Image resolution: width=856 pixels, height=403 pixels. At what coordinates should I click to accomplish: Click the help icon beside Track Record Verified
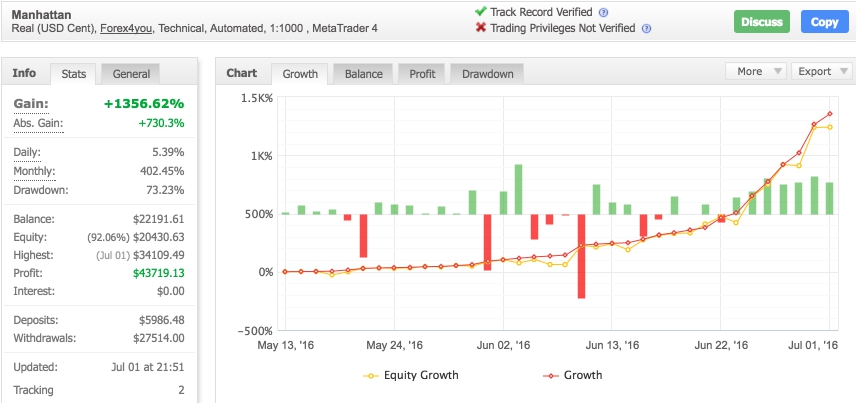601,11
